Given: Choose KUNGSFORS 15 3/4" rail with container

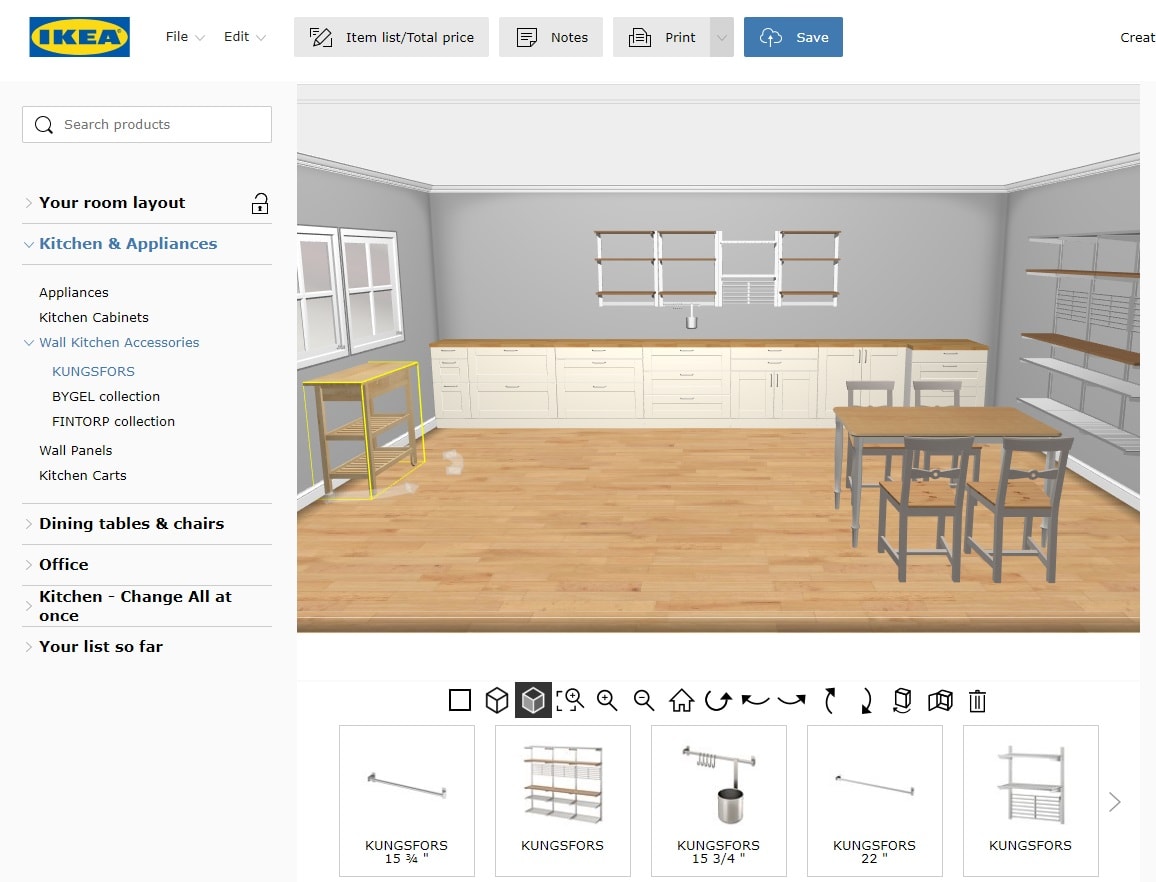Looking at the screenshot, I should click(x=719, y=801).
